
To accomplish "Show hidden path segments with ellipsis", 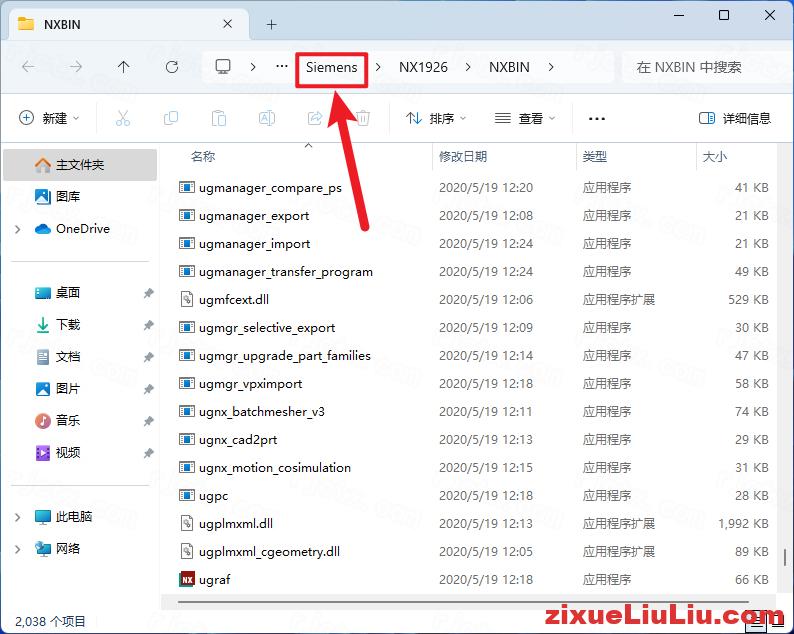I will (282, 67).
